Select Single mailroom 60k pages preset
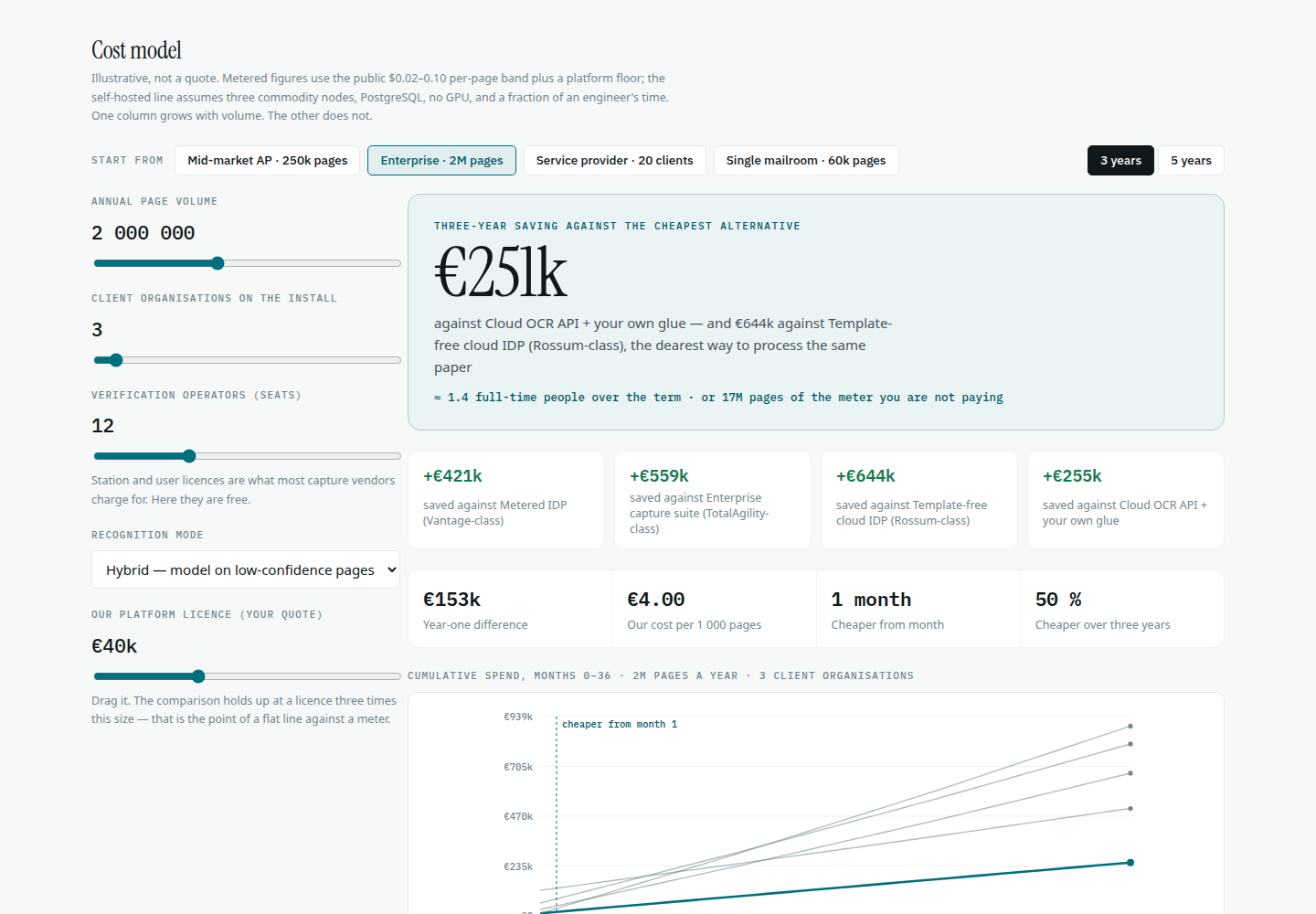The height and width of the screenshot is (914, 1316). tap(806, 160)
